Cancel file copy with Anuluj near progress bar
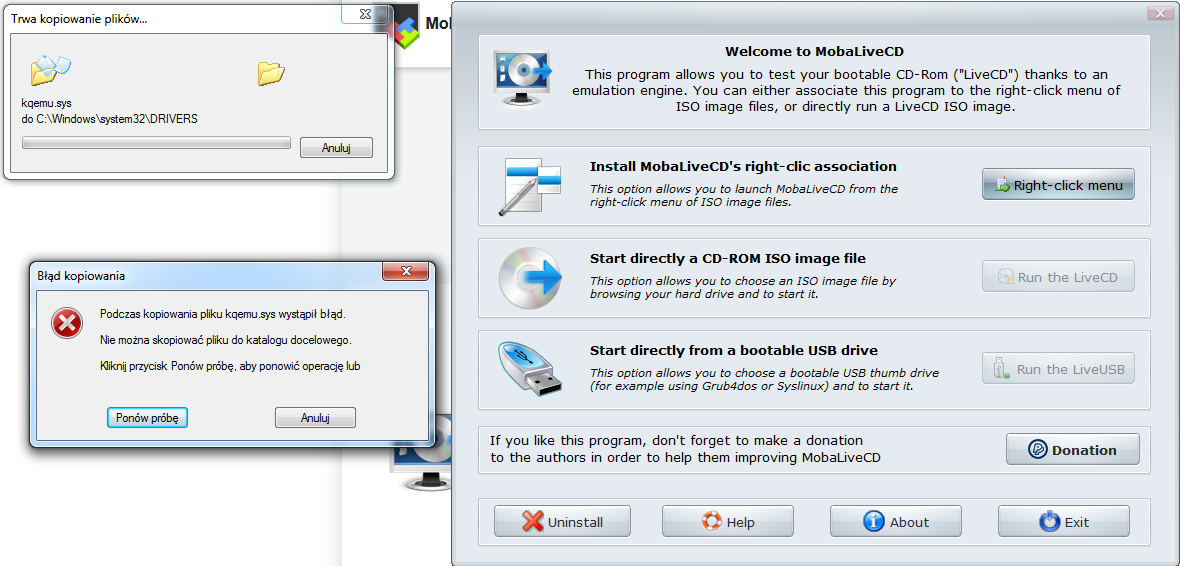The height and width of the screenshot is (566, 1180). [336, 148]
